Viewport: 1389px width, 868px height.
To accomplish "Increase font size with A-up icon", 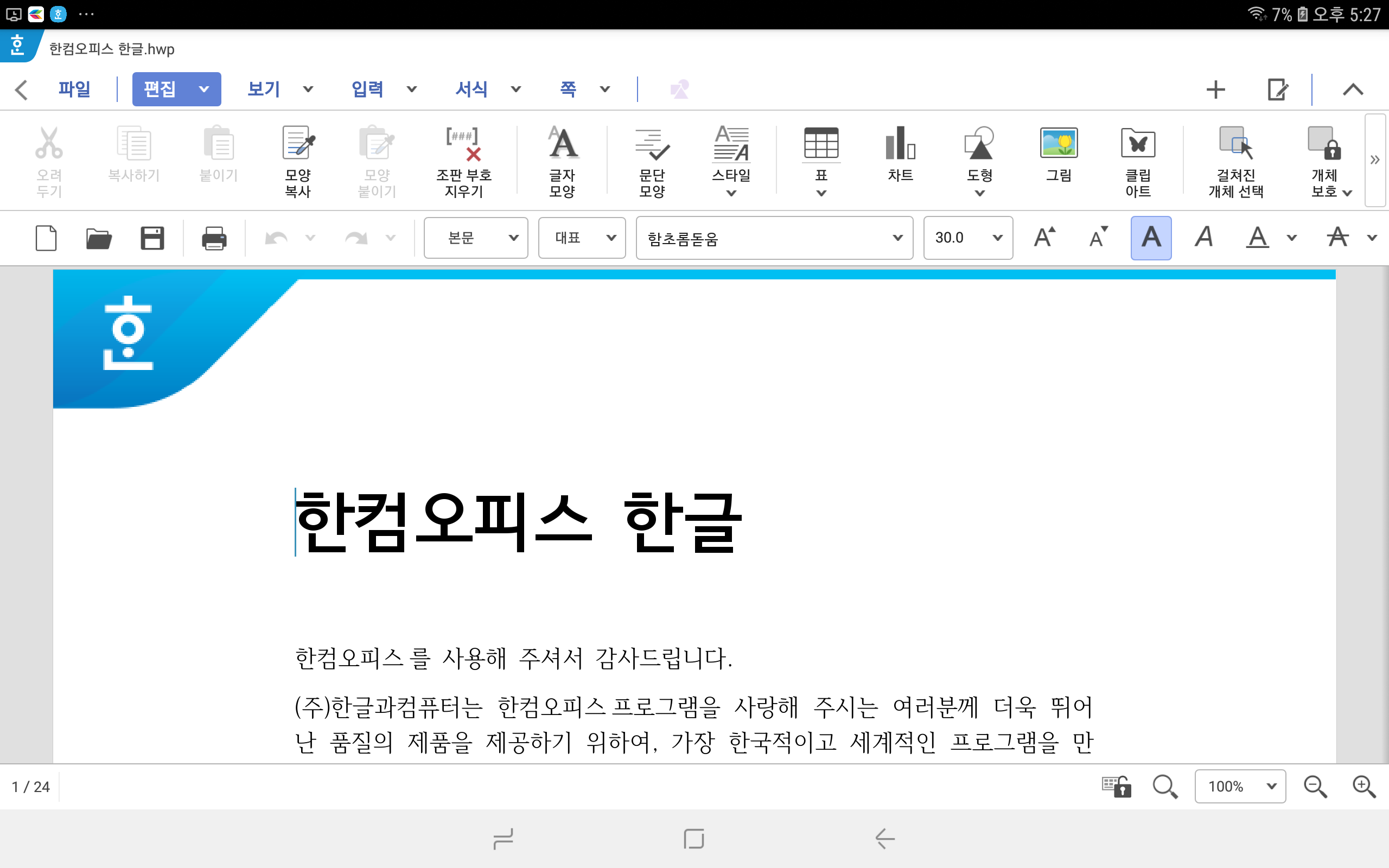I will [x=1044, y=237].
